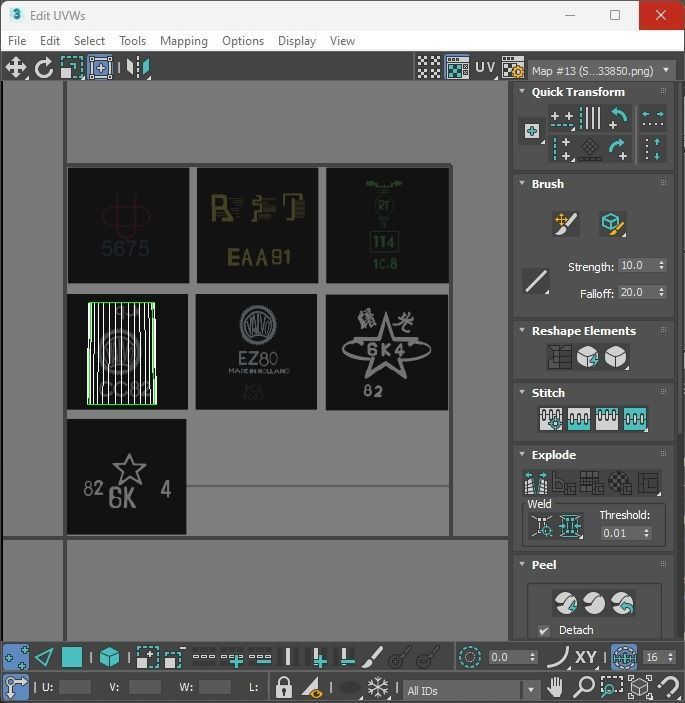Toggle Select by Element cube icon
685x703 pixels.
[x=109, y=658]
